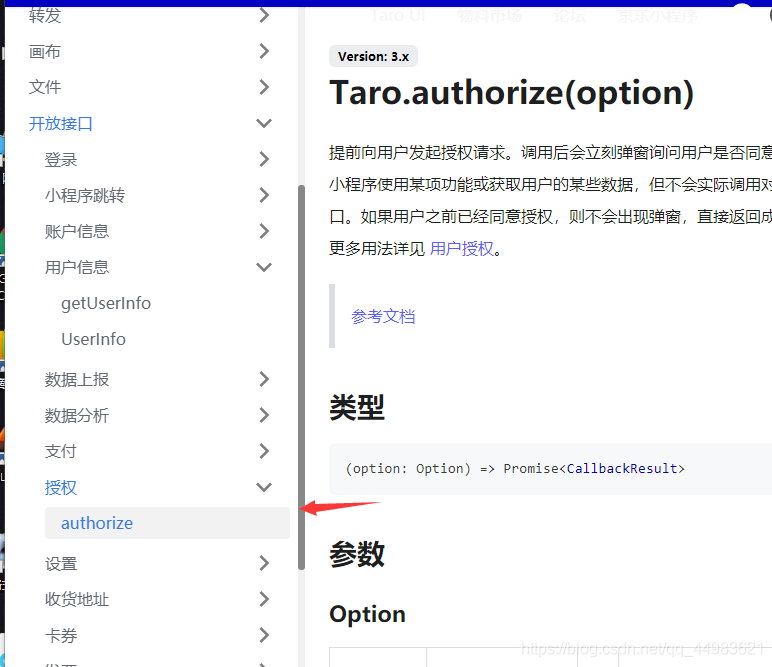Open the 用户信息 sidebar entry
Image resolution: width=772 pixels, height=667 pixels.
[77, 267]
